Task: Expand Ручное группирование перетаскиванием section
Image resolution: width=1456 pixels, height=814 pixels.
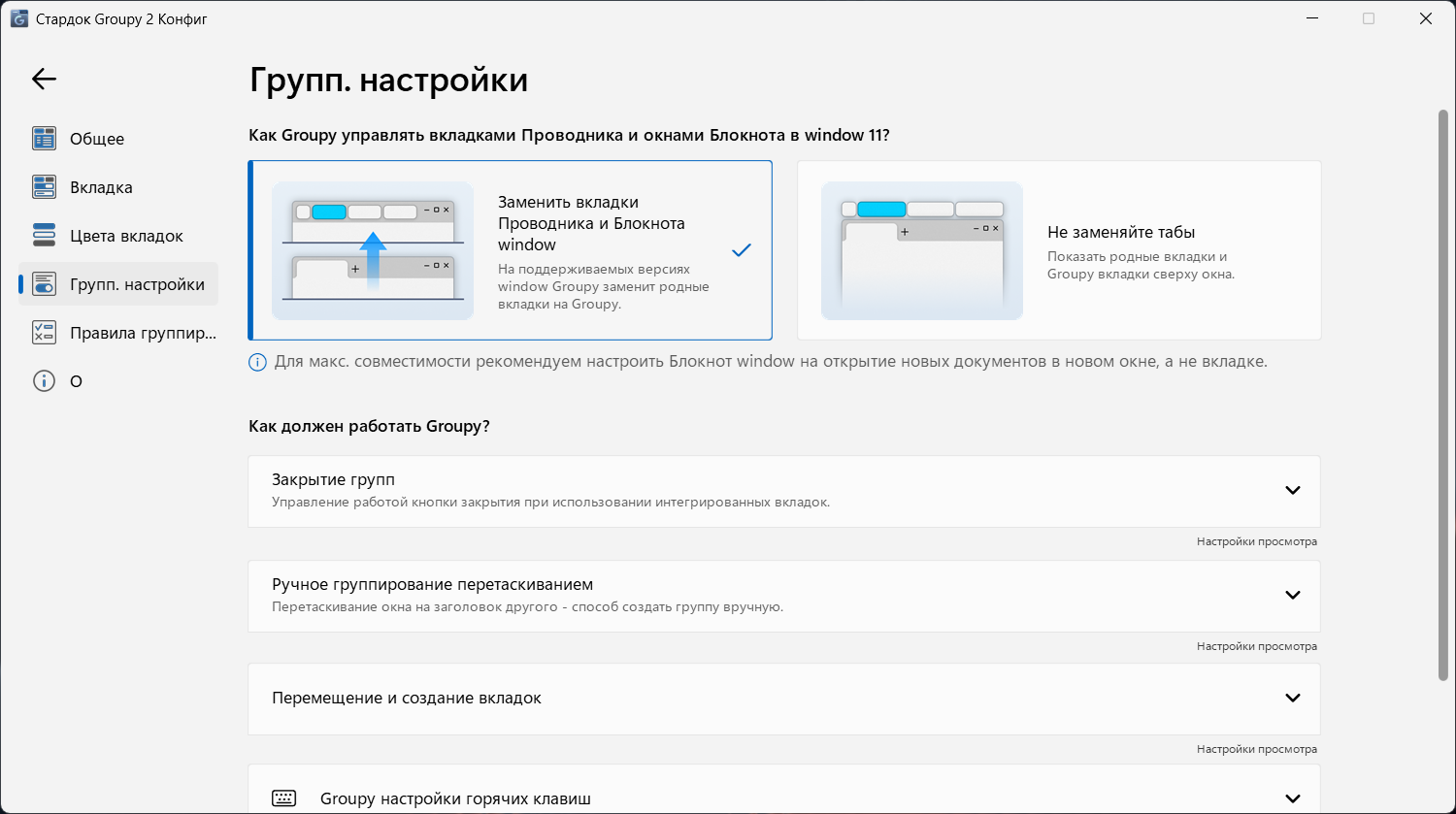Action: (x=784, y=596)
